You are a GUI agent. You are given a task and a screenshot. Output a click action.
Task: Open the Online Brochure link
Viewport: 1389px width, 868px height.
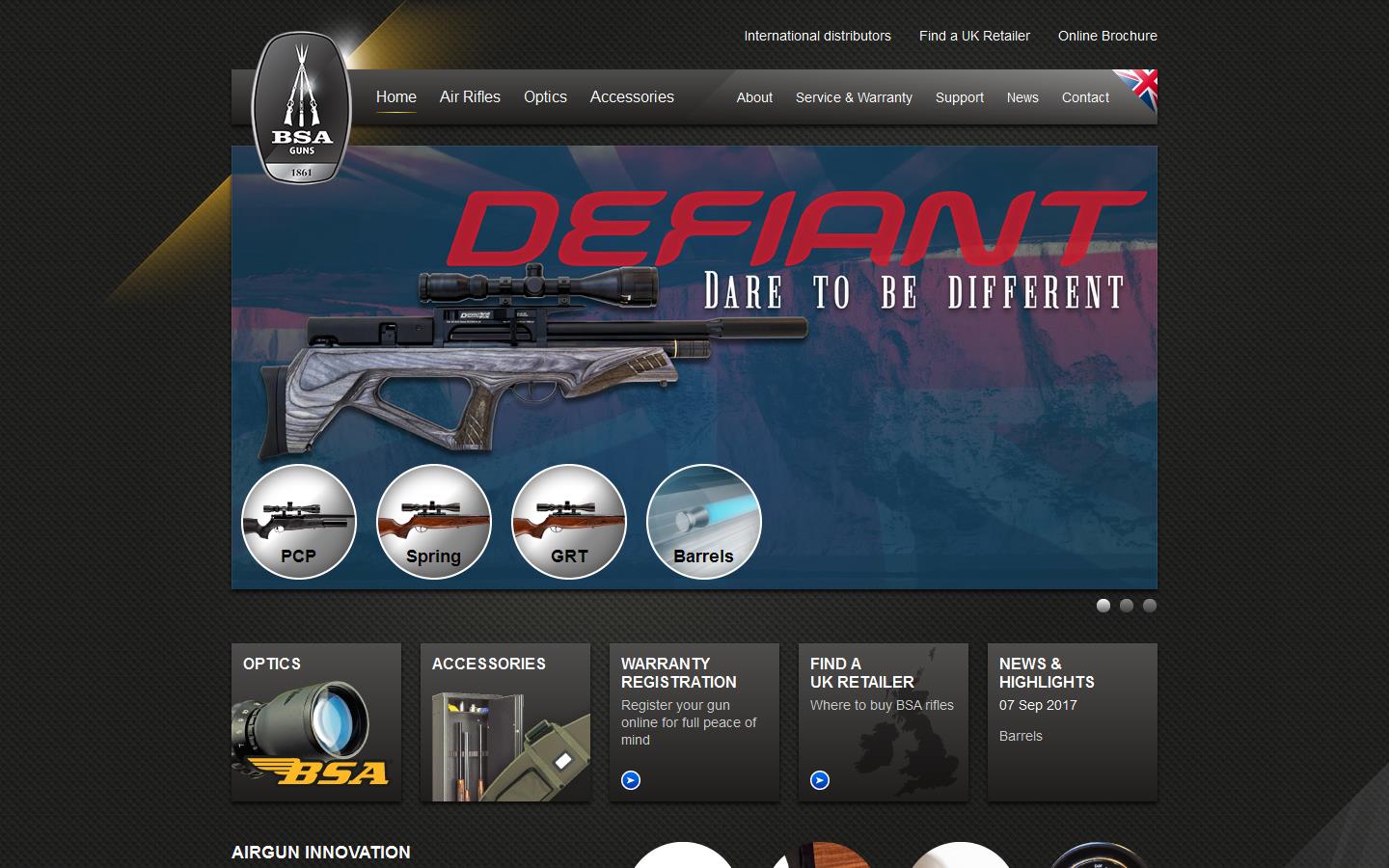pos(1107,36)
